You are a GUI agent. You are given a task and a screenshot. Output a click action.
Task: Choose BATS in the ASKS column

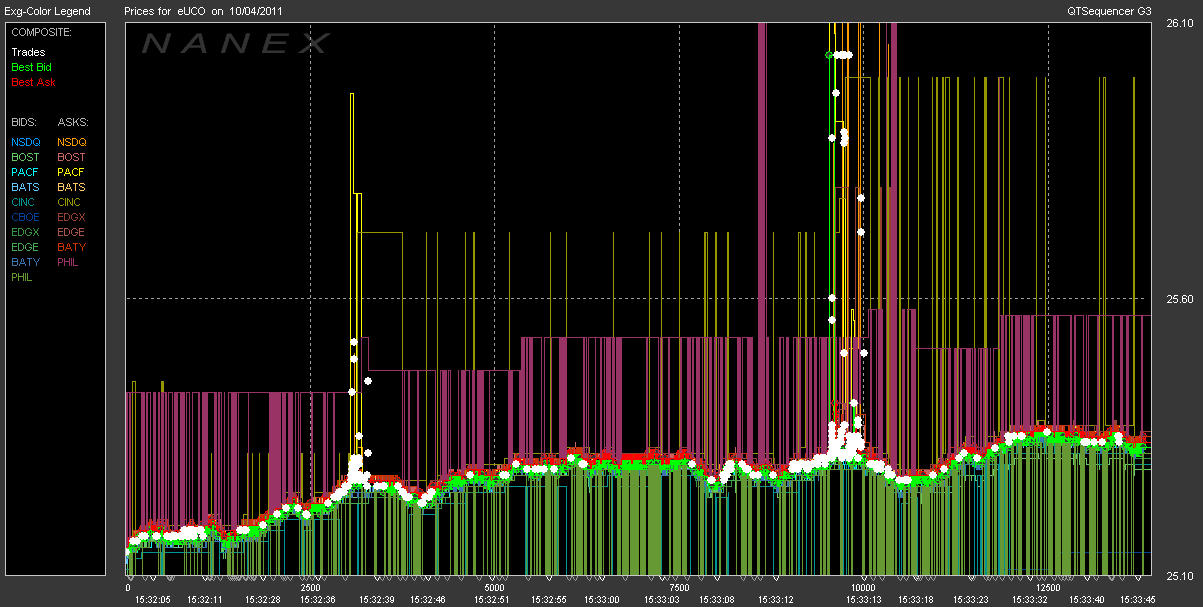pyautogui.click(x=71, y=187)
